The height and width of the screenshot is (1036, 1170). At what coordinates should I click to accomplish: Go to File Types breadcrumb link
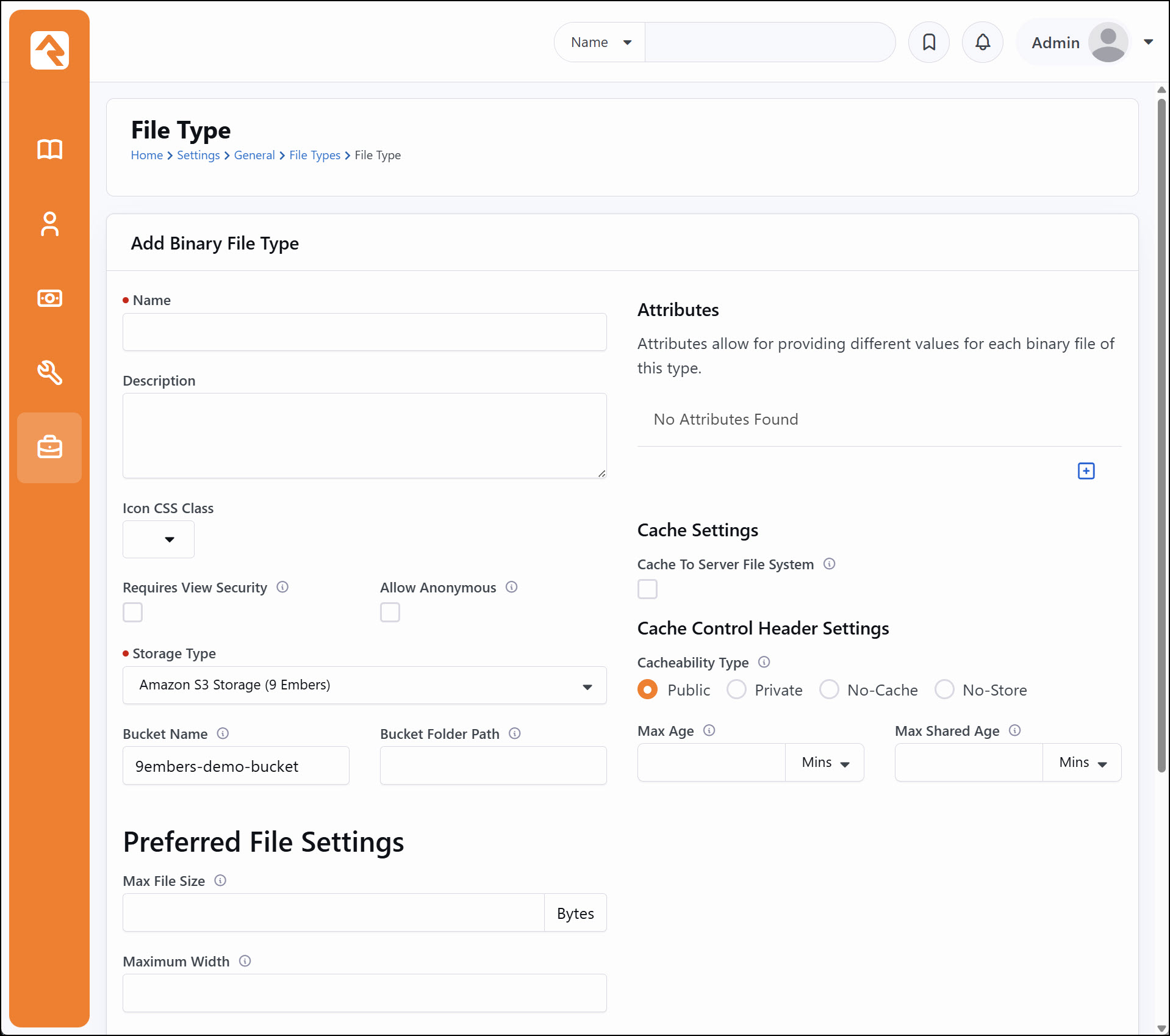pos(315,155)
